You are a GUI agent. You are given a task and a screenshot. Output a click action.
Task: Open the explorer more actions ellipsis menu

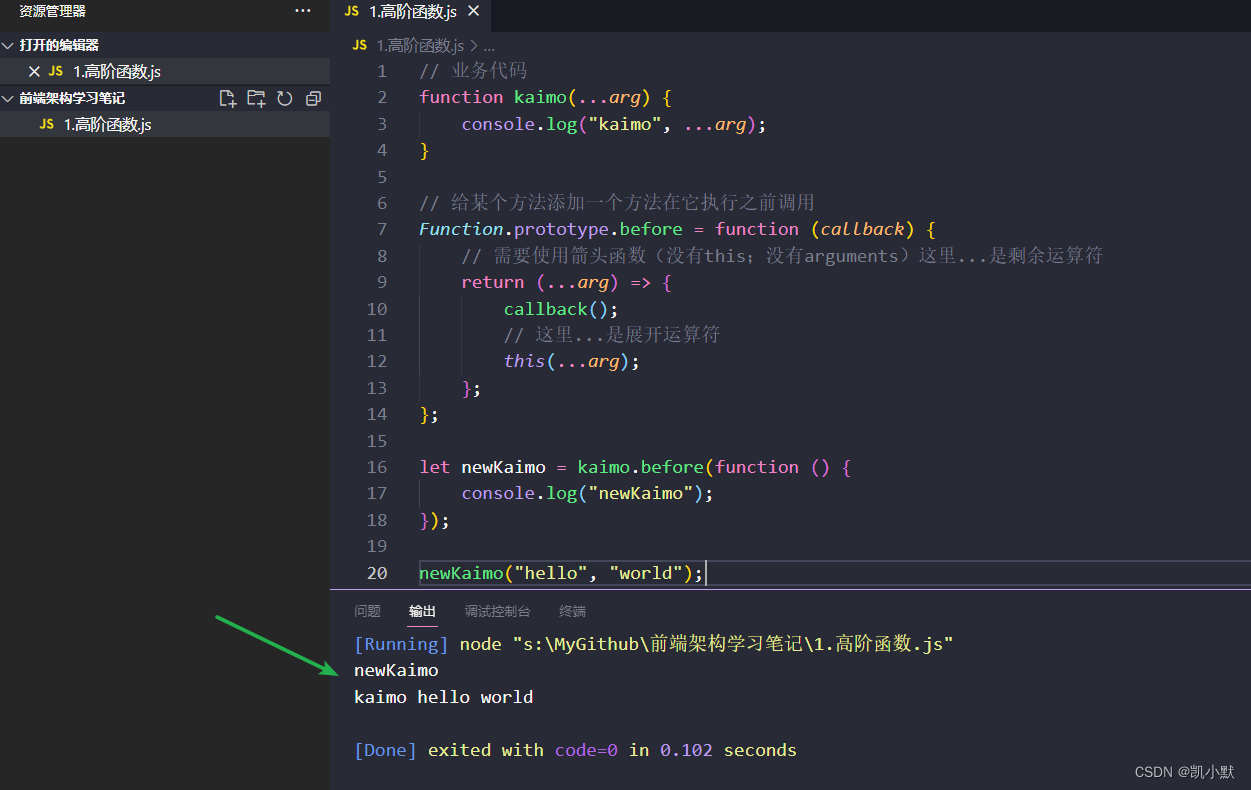tap(303, 11)
